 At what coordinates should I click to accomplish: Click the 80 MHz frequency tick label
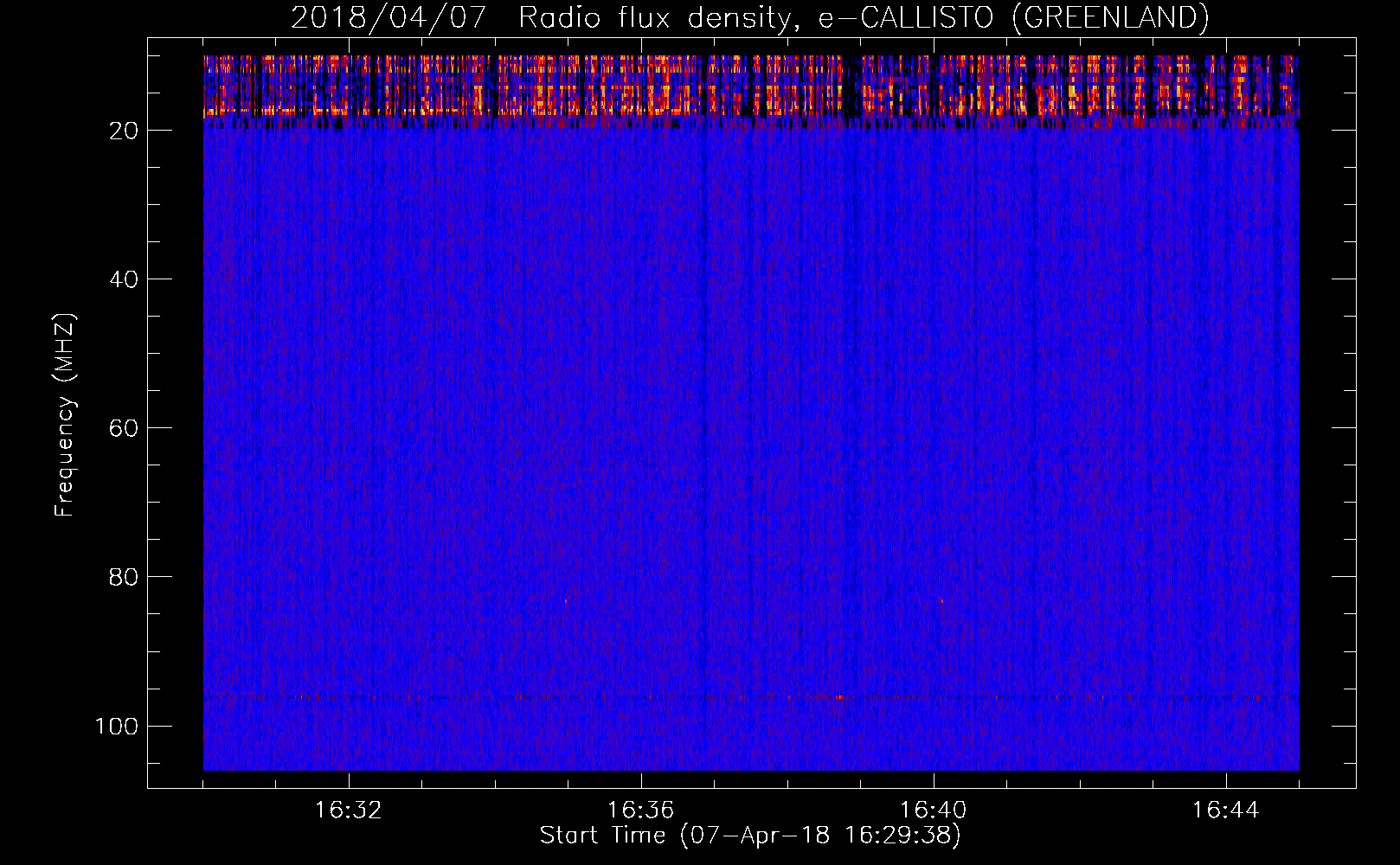click(124, 577)
